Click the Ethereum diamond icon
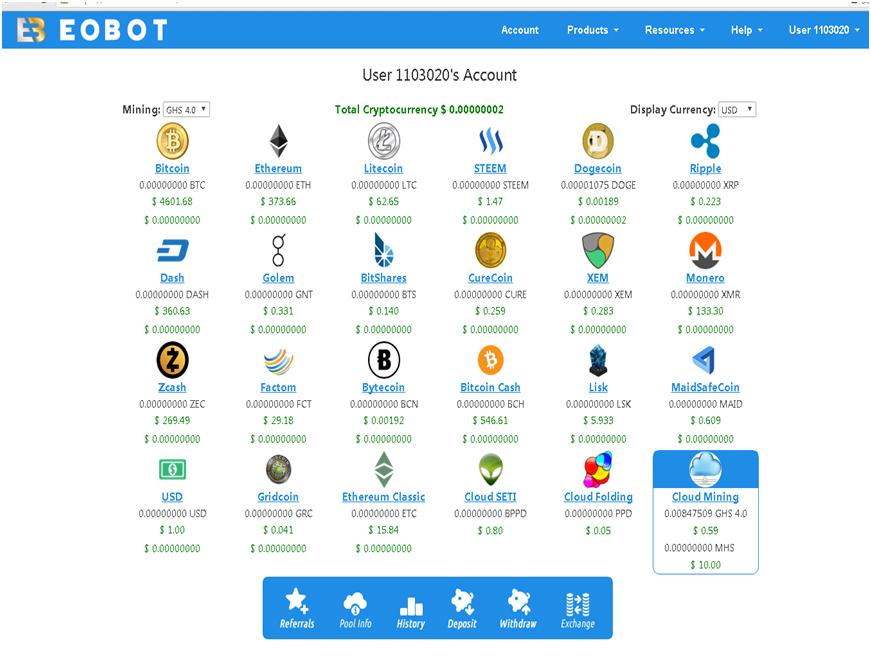871x658 pixels. point(278,140)
